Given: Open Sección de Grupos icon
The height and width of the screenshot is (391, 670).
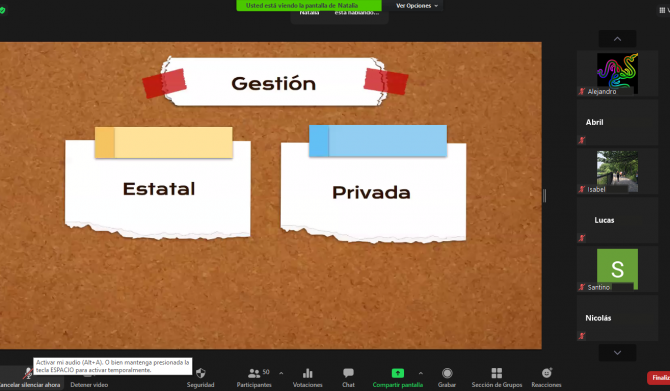Looking at the screenshot, I should click(x=497, y=373).
